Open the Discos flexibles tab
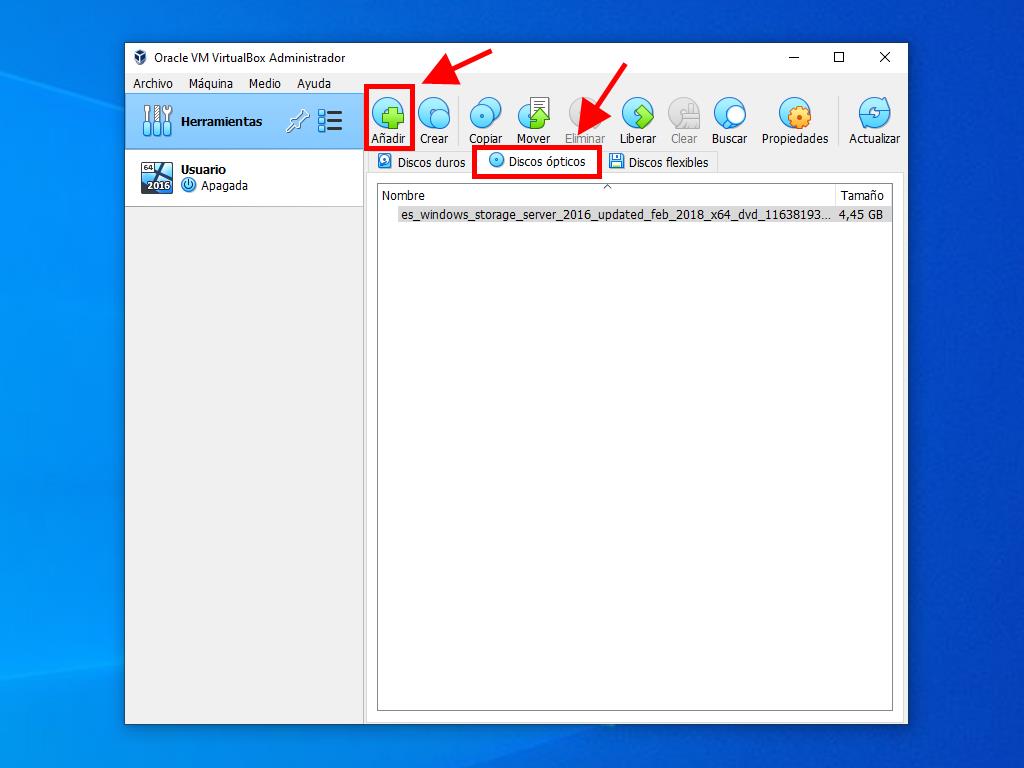 click(x=658, y=162)
